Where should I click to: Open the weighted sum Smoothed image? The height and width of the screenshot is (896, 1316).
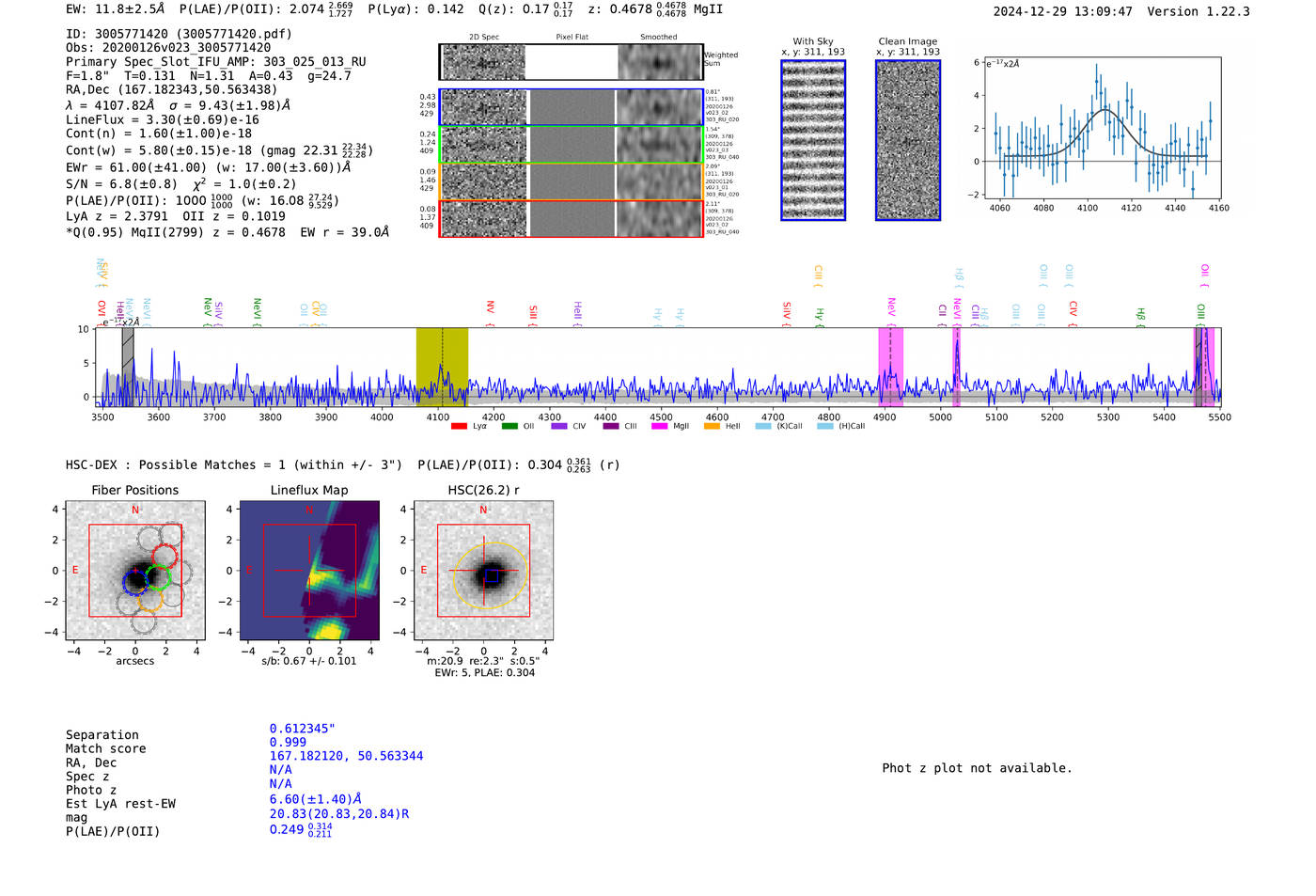660,63
